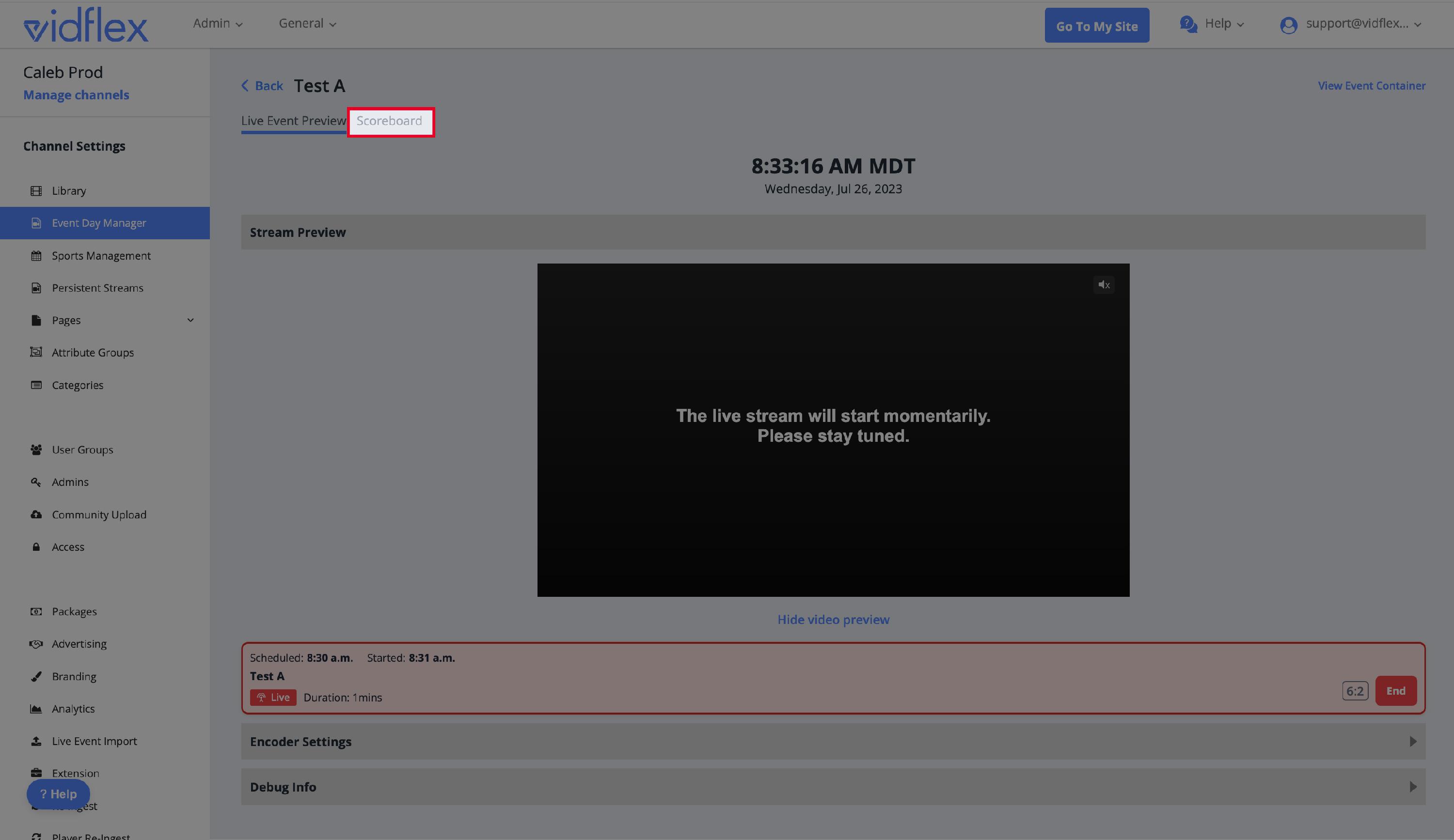Select the Live Event Preview tab
Viewport: 1454px width, 840px height.
point(293,121)
